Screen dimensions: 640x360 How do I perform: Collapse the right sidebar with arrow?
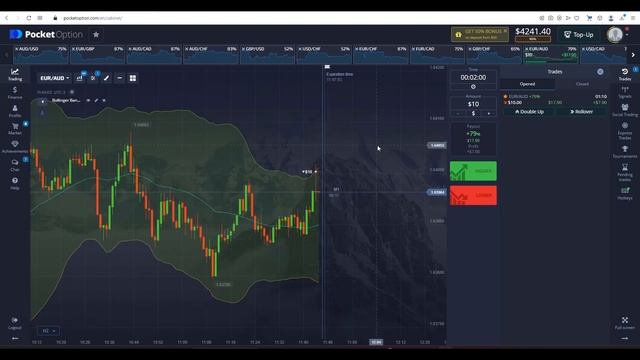624,338
